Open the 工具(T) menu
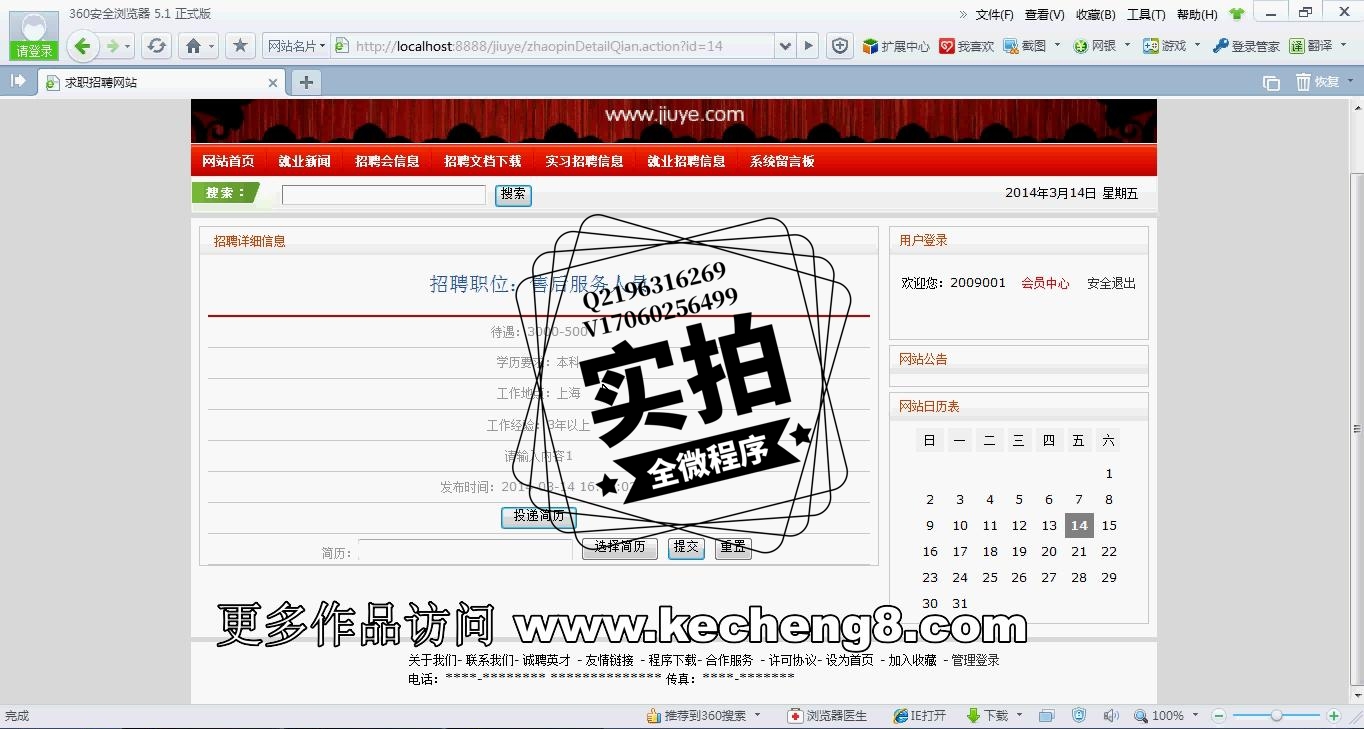1364x729 pixels. tap(1146, 15)
